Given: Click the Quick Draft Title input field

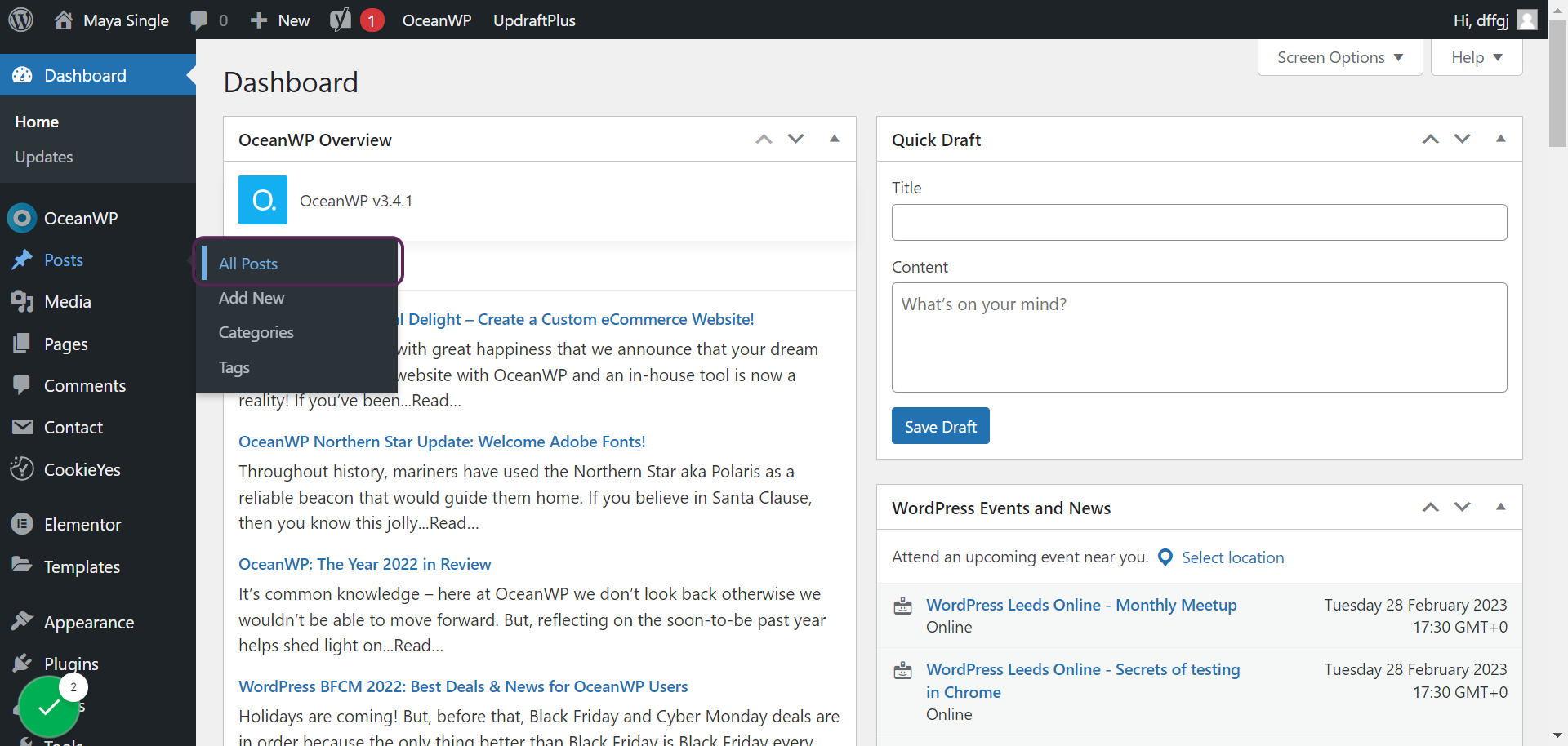Looking at the screenshot, I should [1199, 222].
